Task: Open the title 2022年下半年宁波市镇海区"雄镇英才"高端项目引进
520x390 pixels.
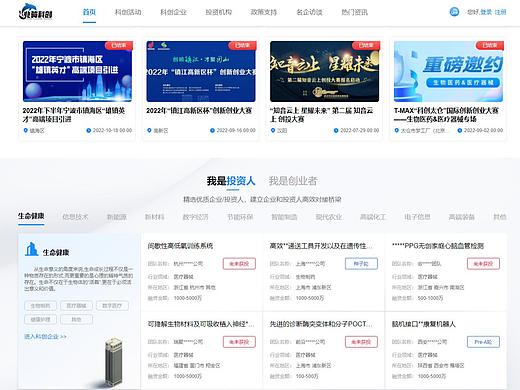Action: pyautogui.click(x=74, y=115)
